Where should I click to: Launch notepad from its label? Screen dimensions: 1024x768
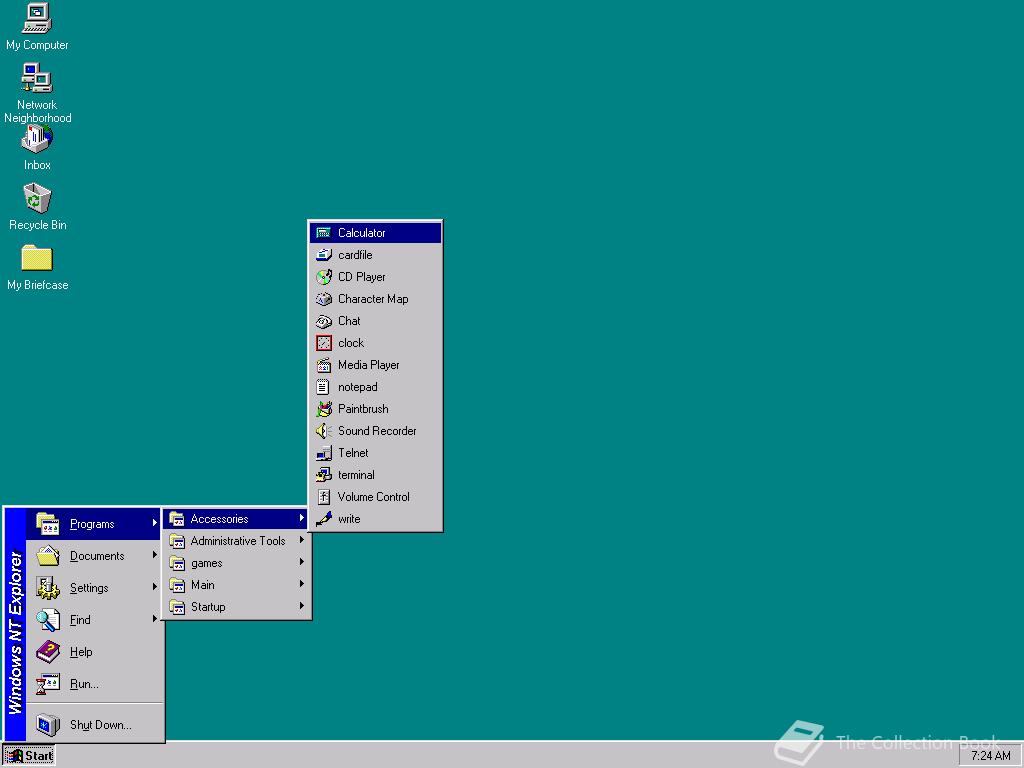[x=357, y=387]
